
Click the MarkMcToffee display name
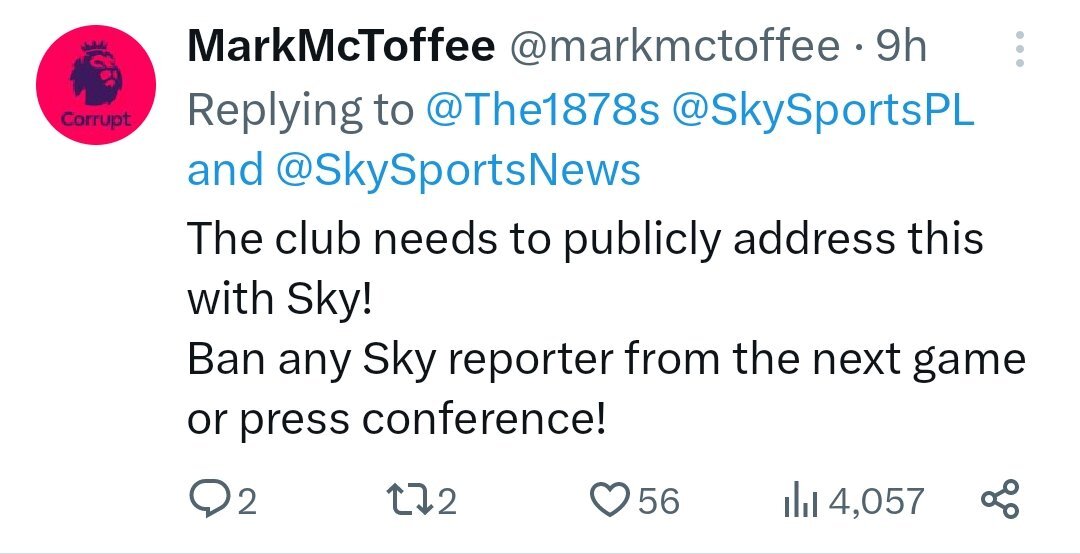click(341, 47)
